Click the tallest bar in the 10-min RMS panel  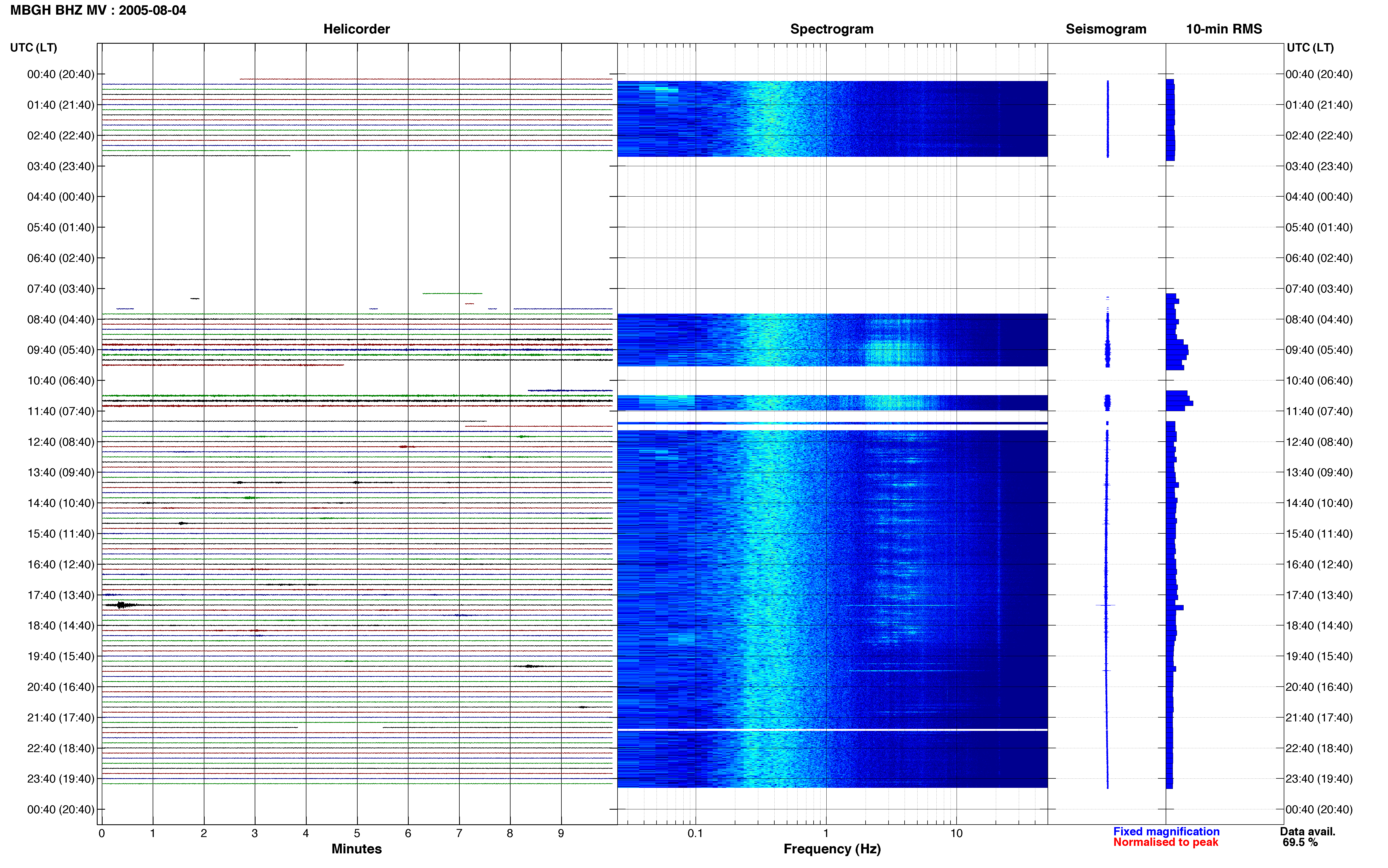pyautogui.click(x=1180, y=403)
